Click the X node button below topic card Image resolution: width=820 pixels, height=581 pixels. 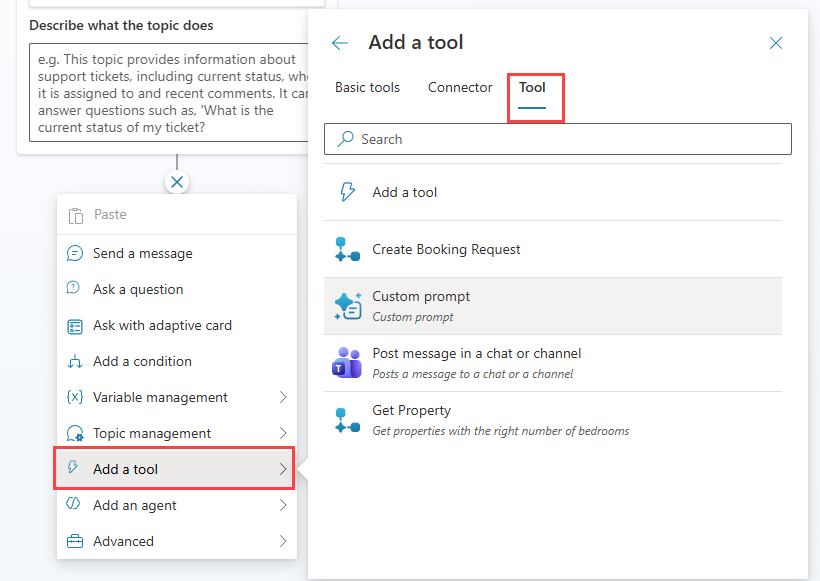pos(177,182)
